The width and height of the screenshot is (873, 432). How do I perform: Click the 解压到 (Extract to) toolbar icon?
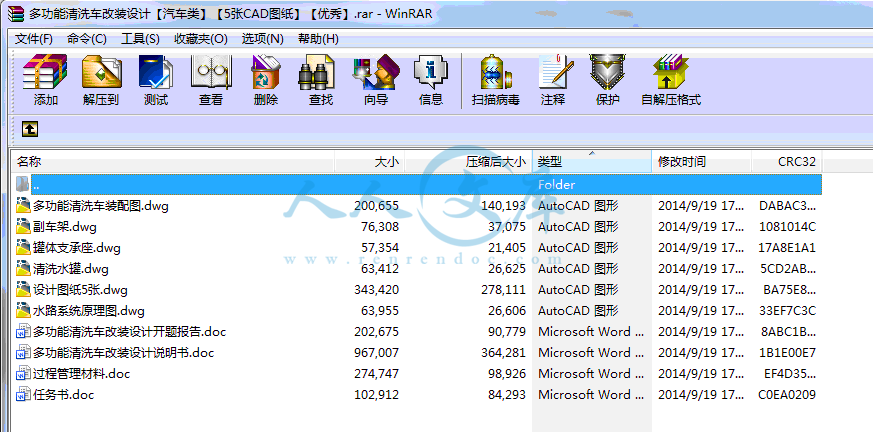tap(101, 72)
